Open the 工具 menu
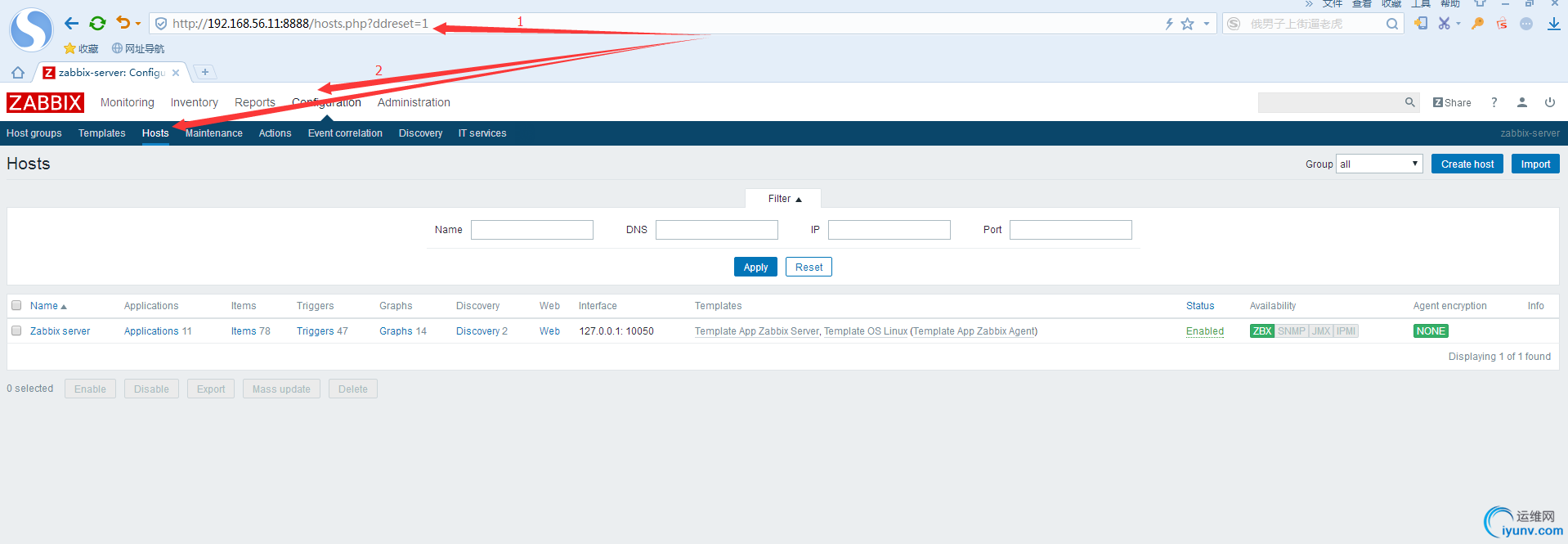1568x544 pixels. 1421,3
